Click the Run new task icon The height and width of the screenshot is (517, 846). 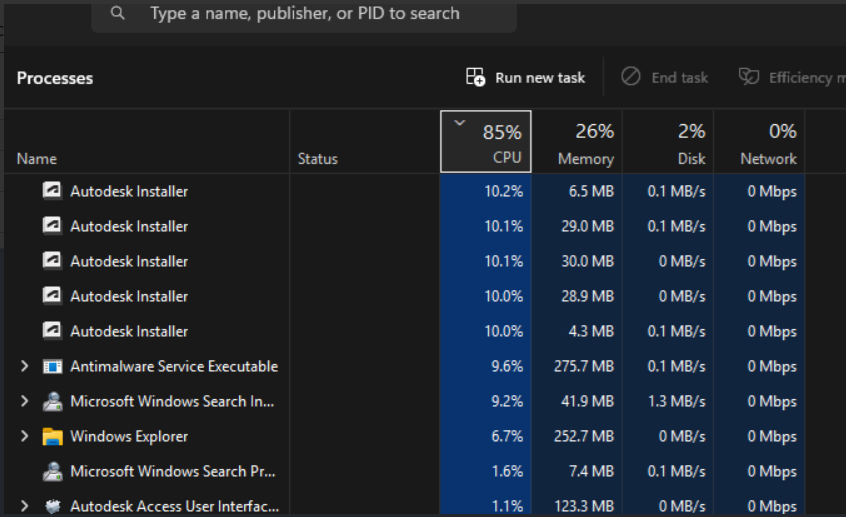click(476, 77)
